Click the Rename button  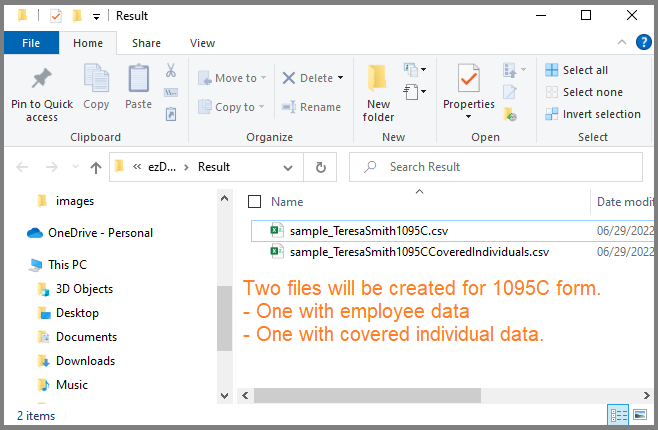pyautogui.click(x=311, y=107)
